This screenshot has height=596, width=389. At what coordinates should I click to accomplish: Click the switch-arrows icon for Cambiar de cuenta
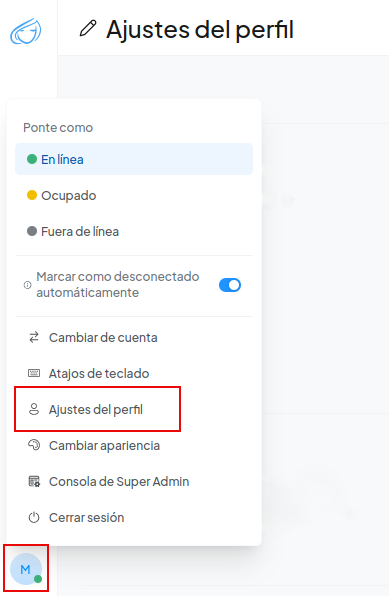[34, 337]
